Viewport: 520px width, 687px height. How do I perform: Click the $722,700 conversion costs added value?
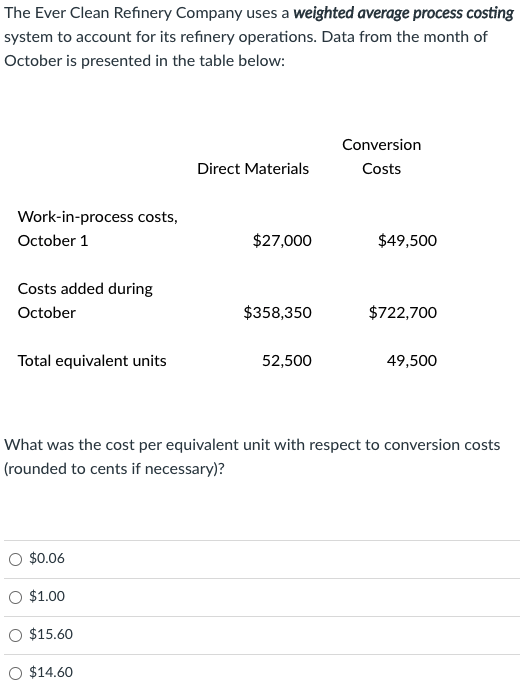point(403,312)
